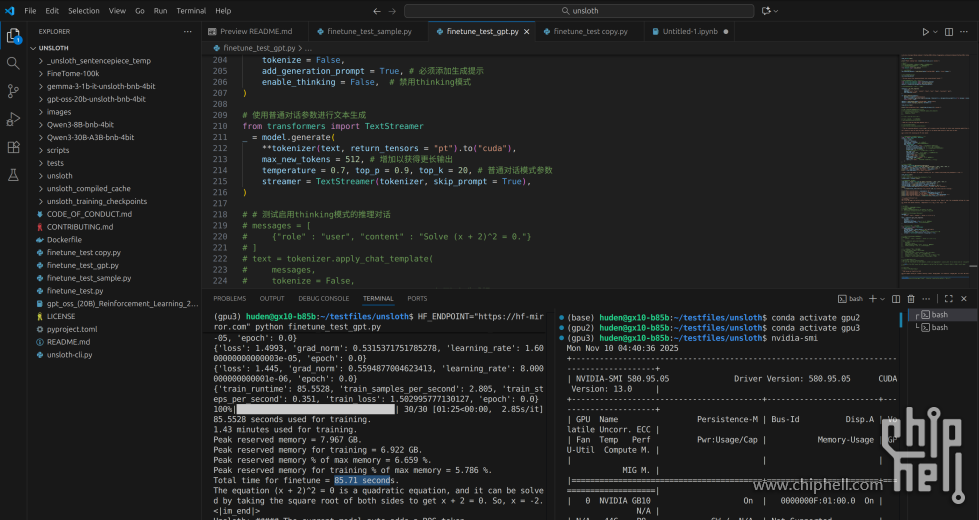Open the Source Control view

[13, 91]
